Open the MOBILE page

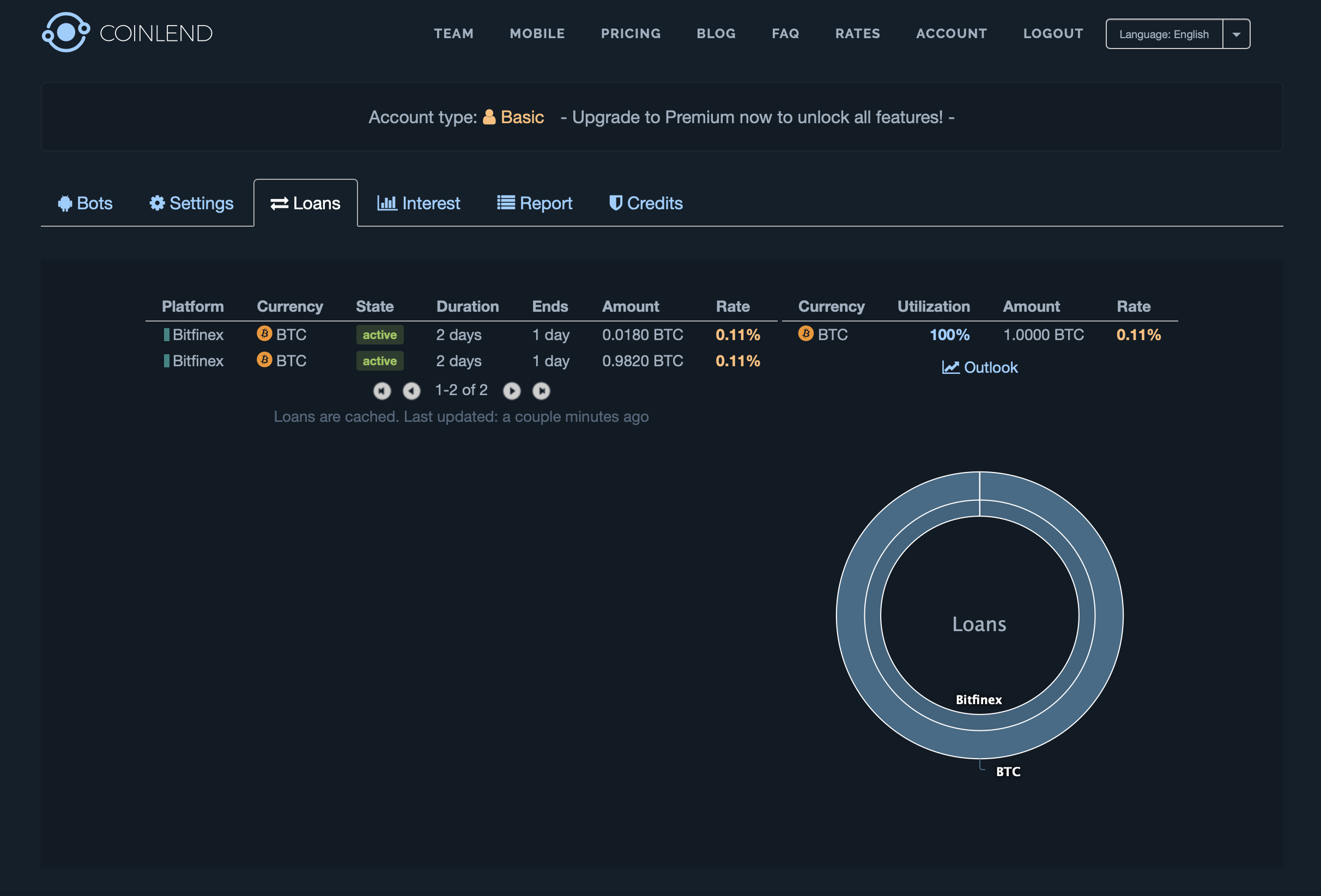pyautogui.click(x=537, y=34)
